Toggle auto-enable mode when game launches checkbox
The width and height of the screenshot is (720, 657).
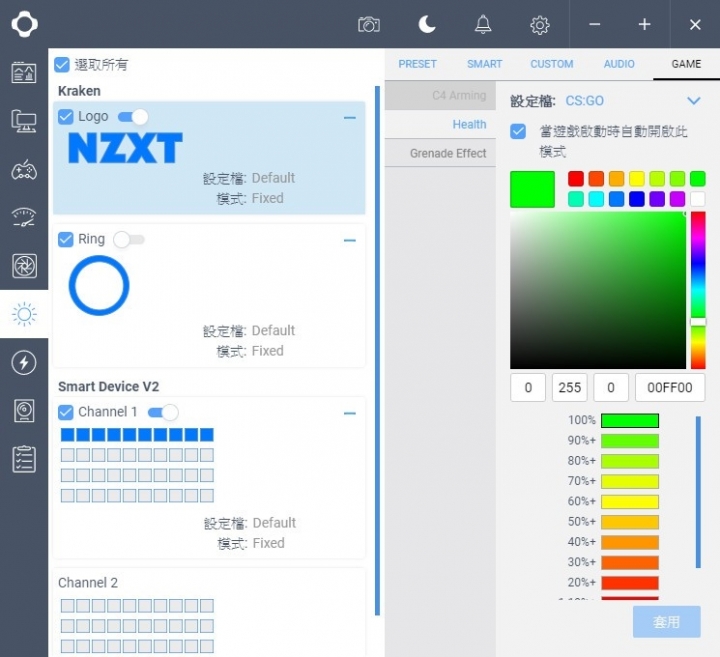pos(518,131)
